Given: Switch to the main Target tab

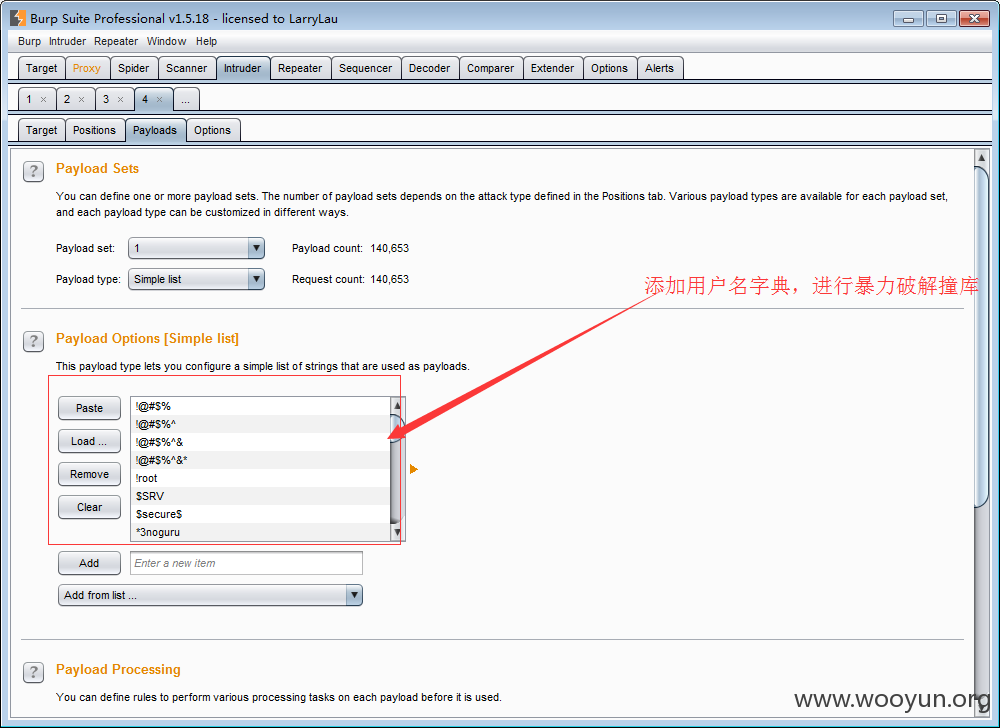Looking at the screenshot, I should coord(41,68).
